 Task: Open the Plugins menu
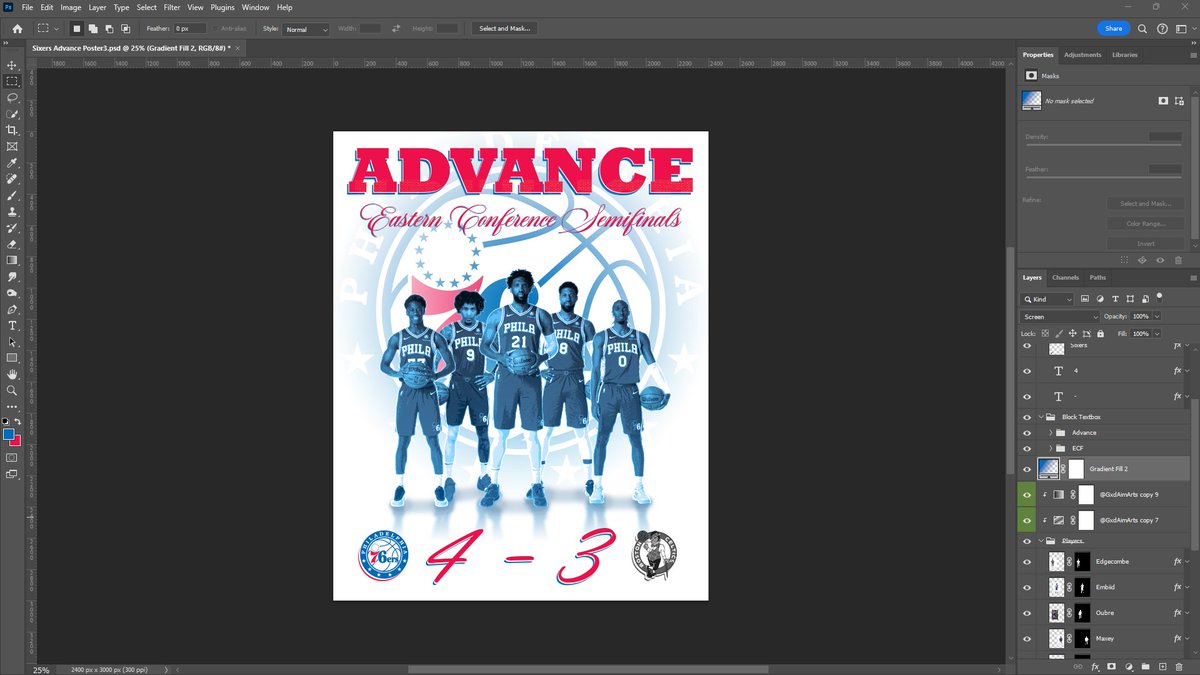tap(222, 7)
